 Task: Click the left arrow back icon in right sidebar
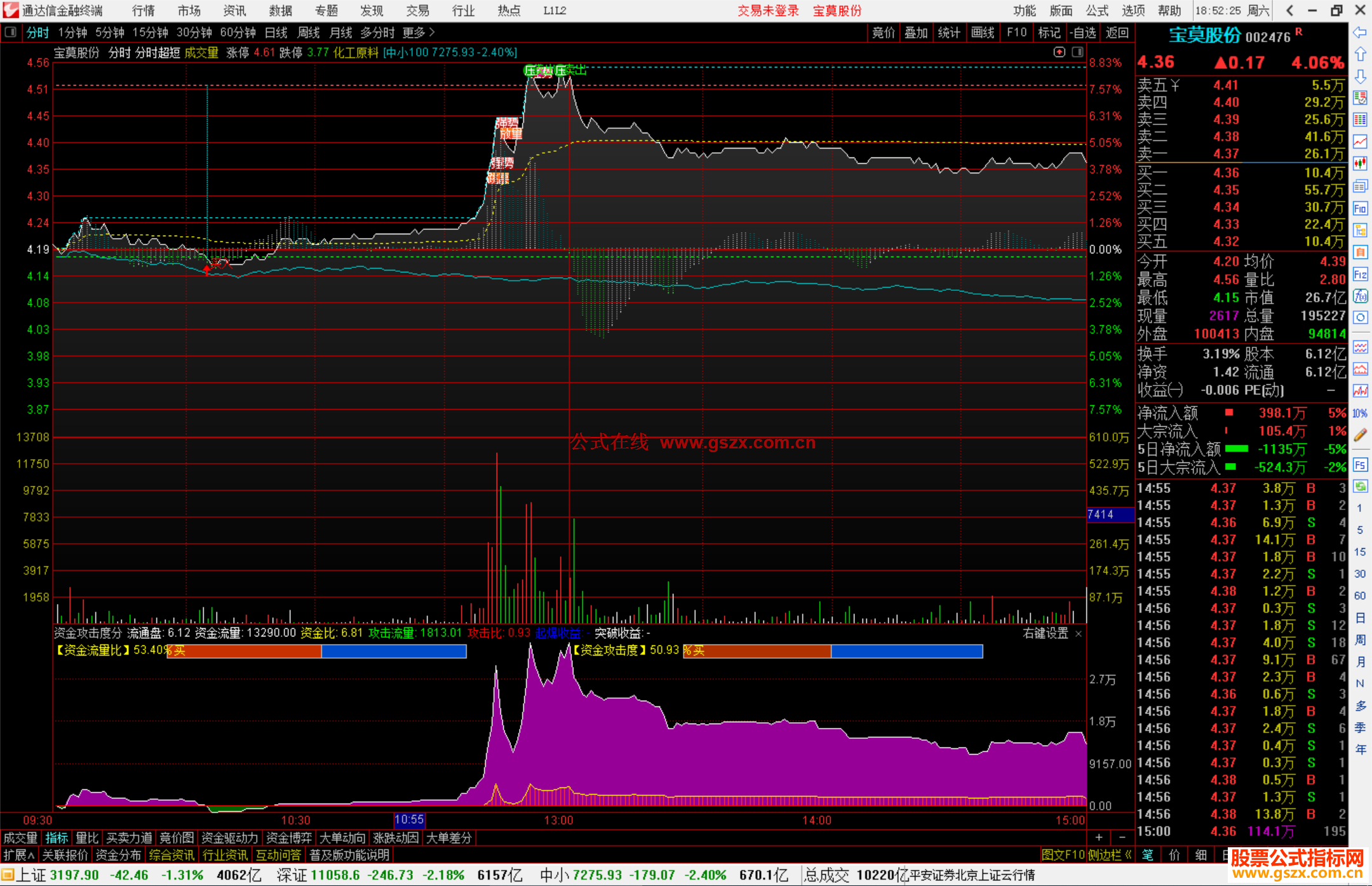coord(1360,32)
